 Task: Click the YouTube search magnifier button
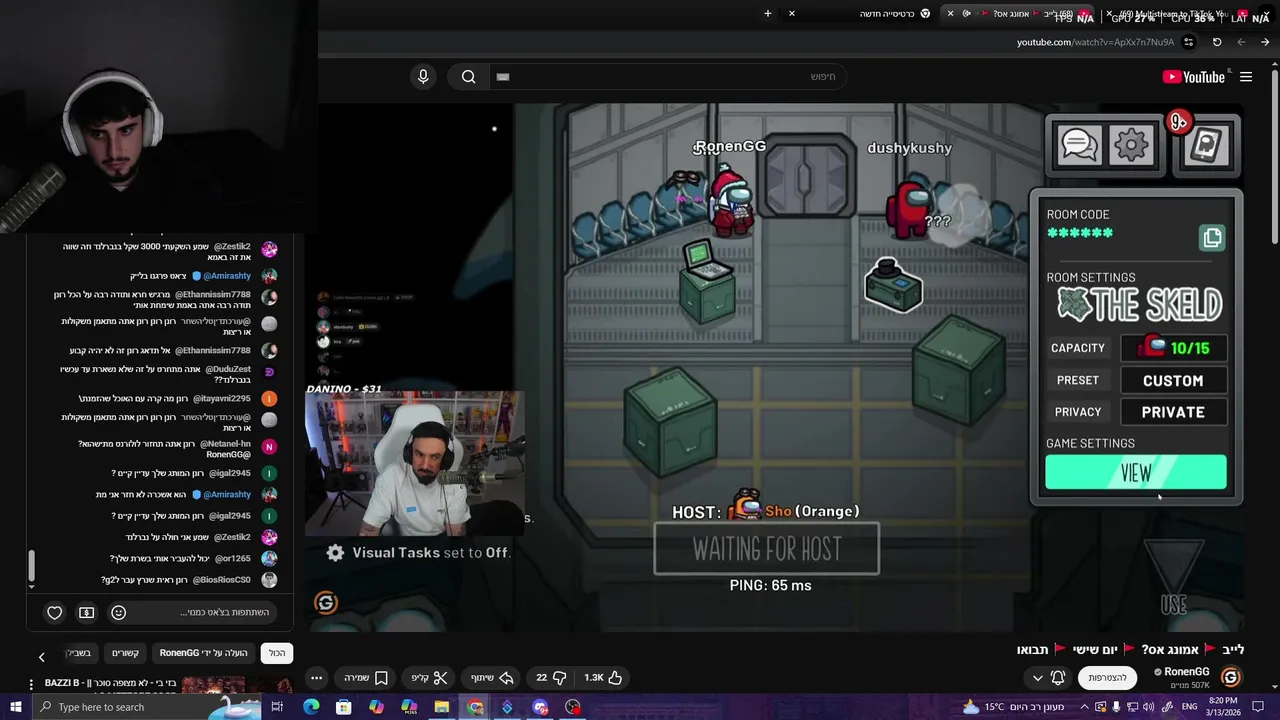(x=468, y=77)
